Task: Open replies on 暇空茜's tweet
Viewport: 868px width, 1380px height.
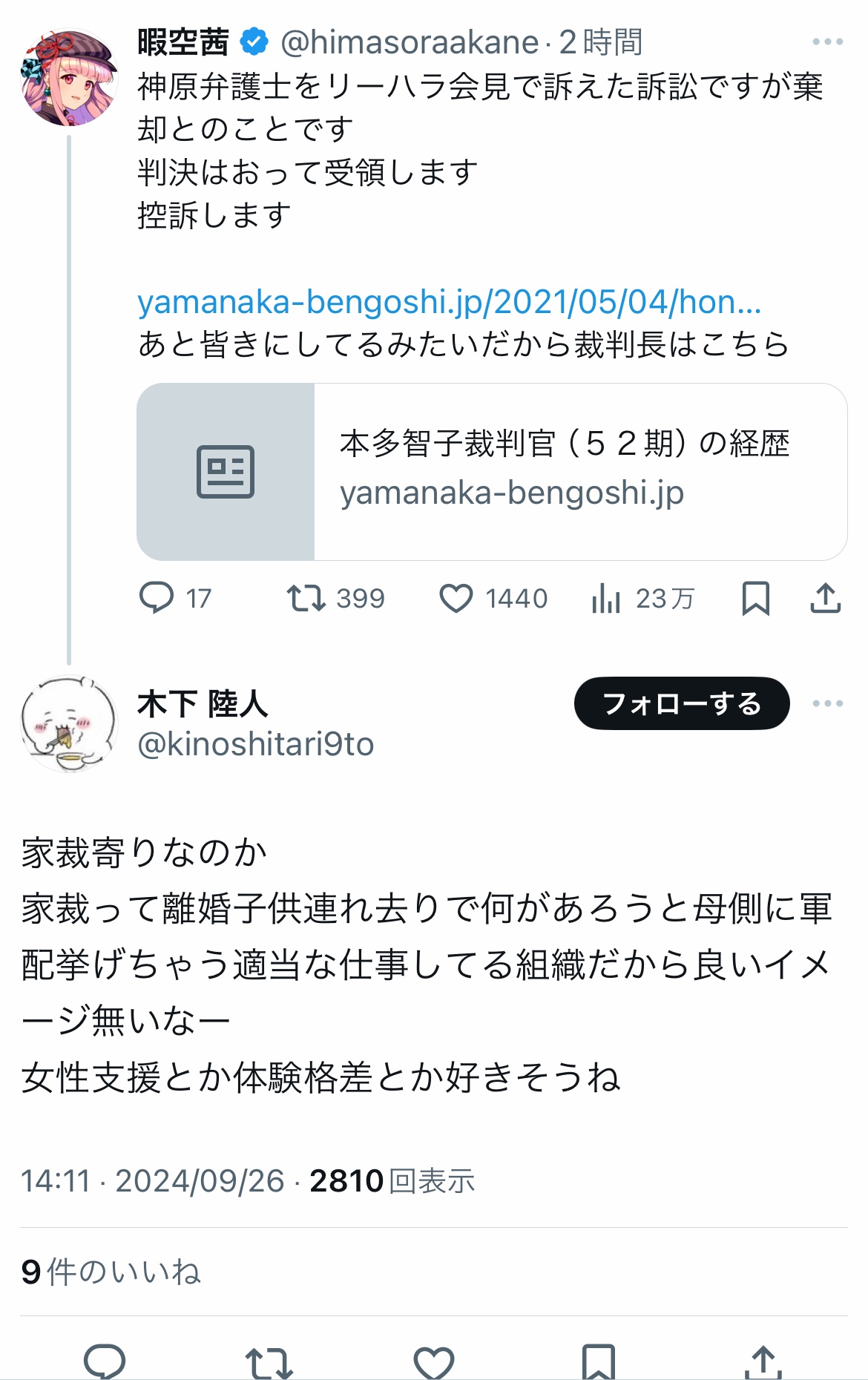Action: pos(175,598)
